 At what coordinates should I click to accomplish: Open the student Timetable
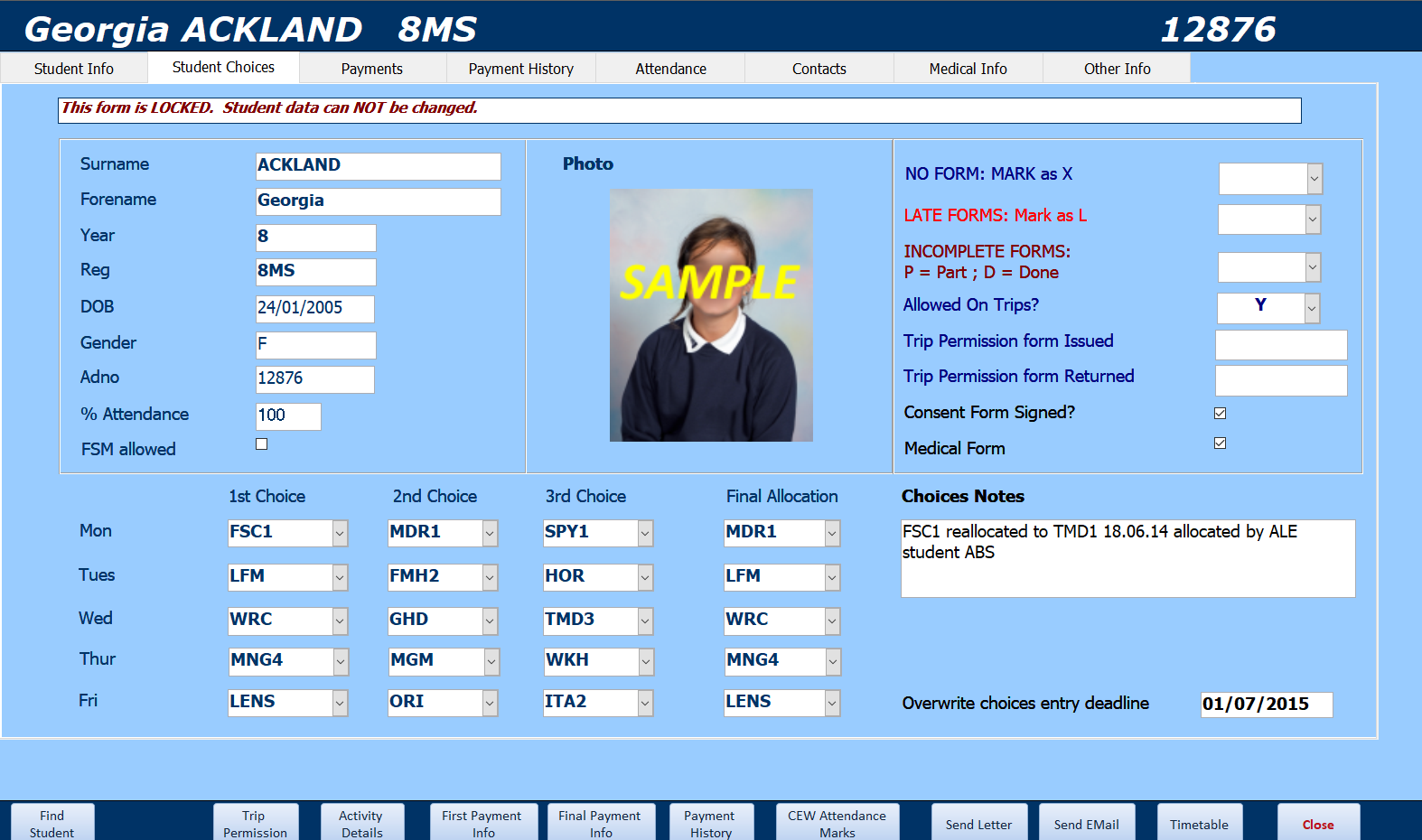1200,823
